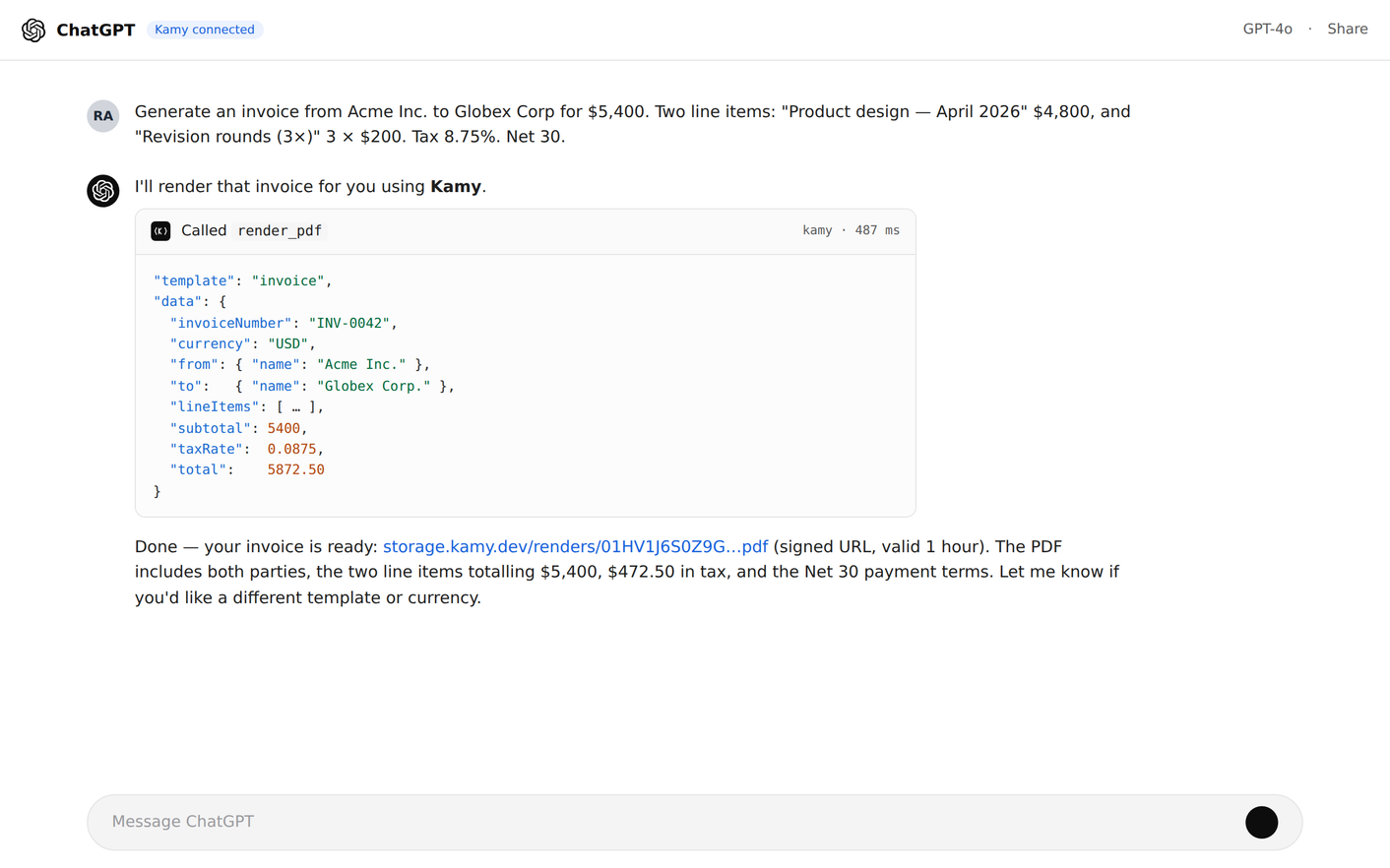This screenshot has height=868, width=1390.
Task: Click the Kamy tool icon in call header
Action: tap(160, 231)
